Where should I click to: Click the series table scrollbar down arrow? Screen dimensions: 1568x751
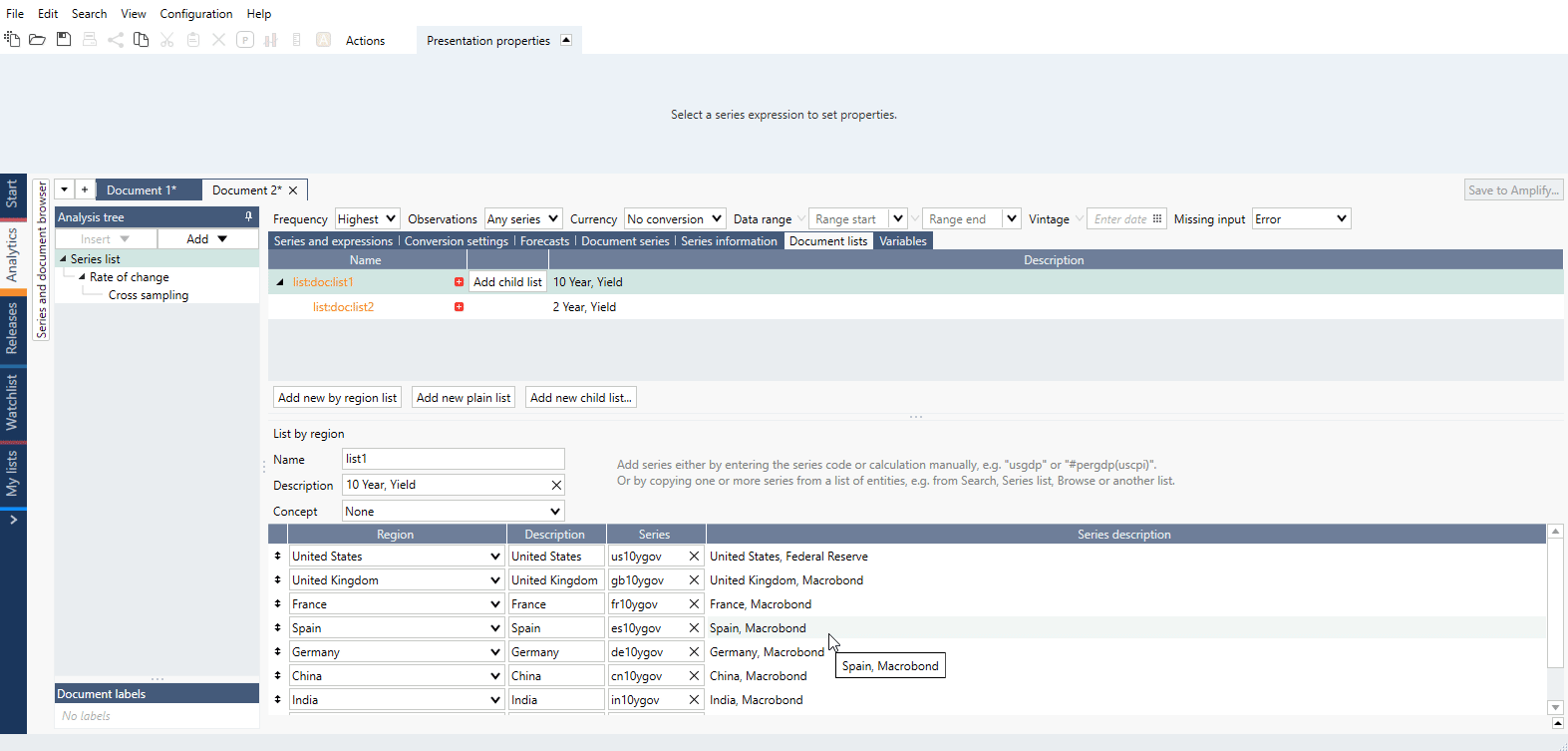1555,707
